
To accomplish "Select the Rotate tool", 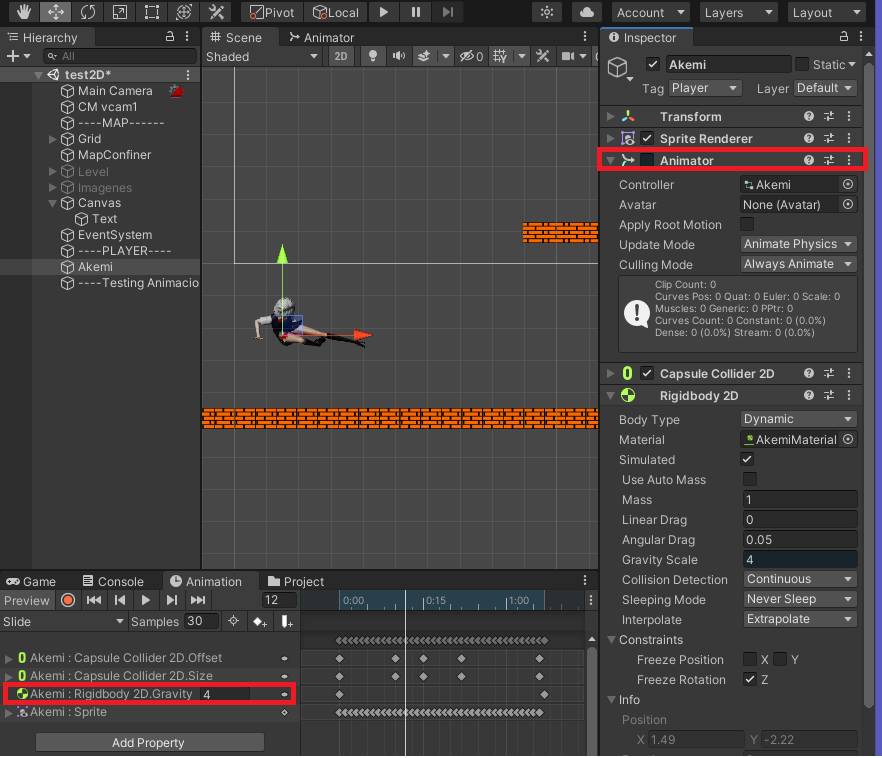I will click(x=88, y=13).
